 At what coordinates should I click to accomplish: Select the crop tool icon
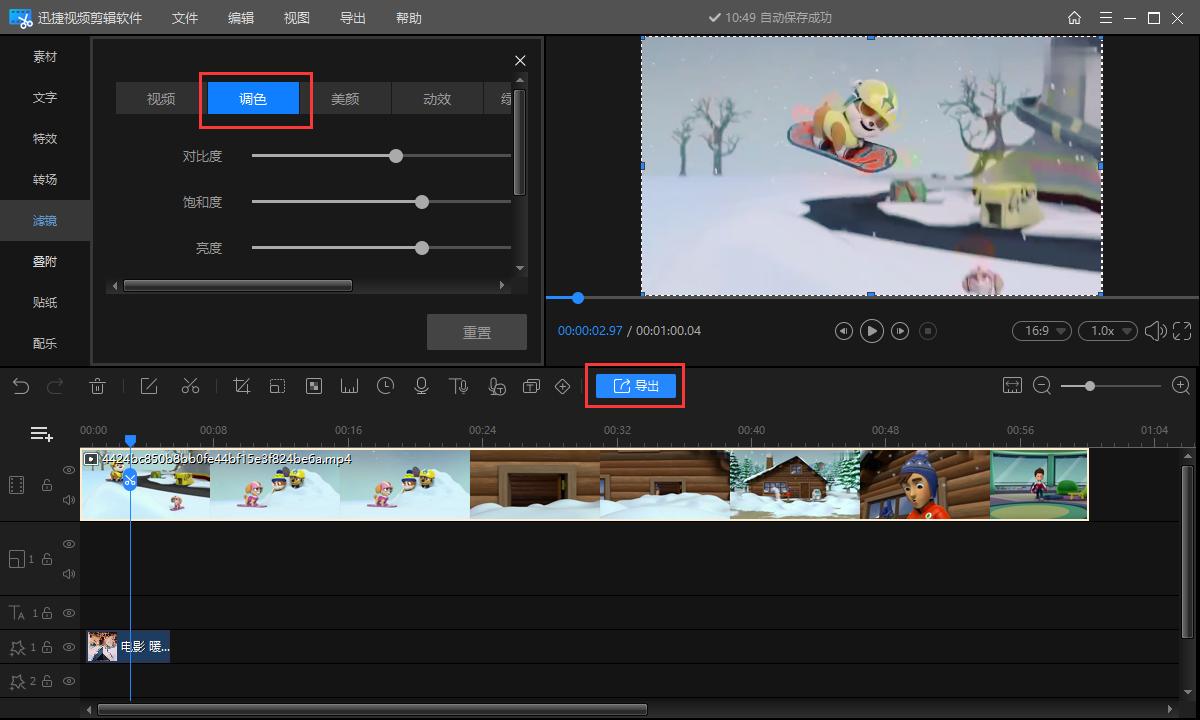pos(241,386)
